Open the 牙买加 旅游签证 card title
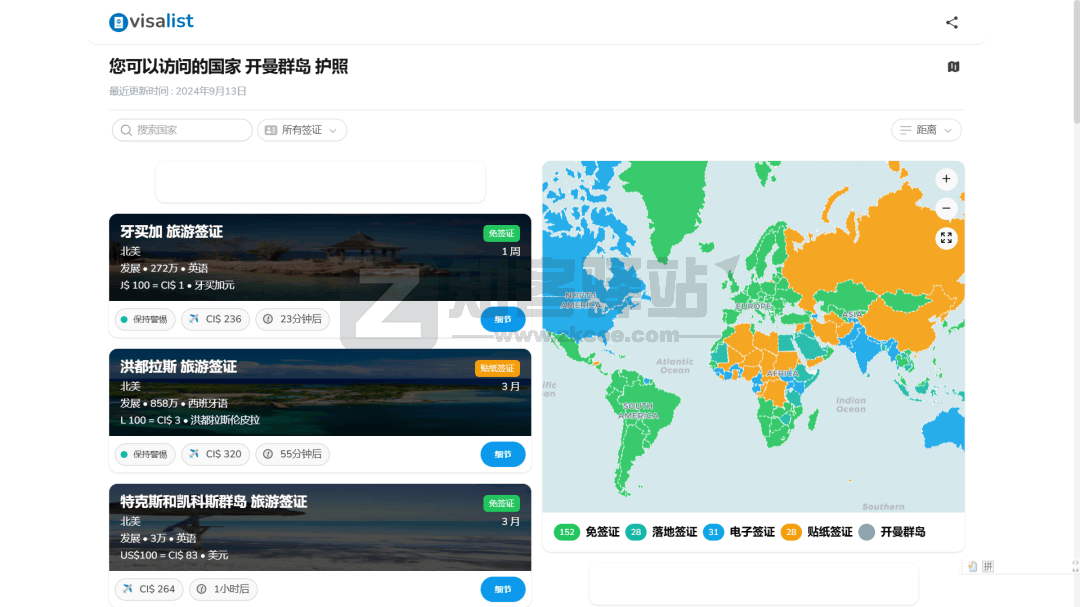Viewport: 1080px width, 607px height. coord(171,231)
